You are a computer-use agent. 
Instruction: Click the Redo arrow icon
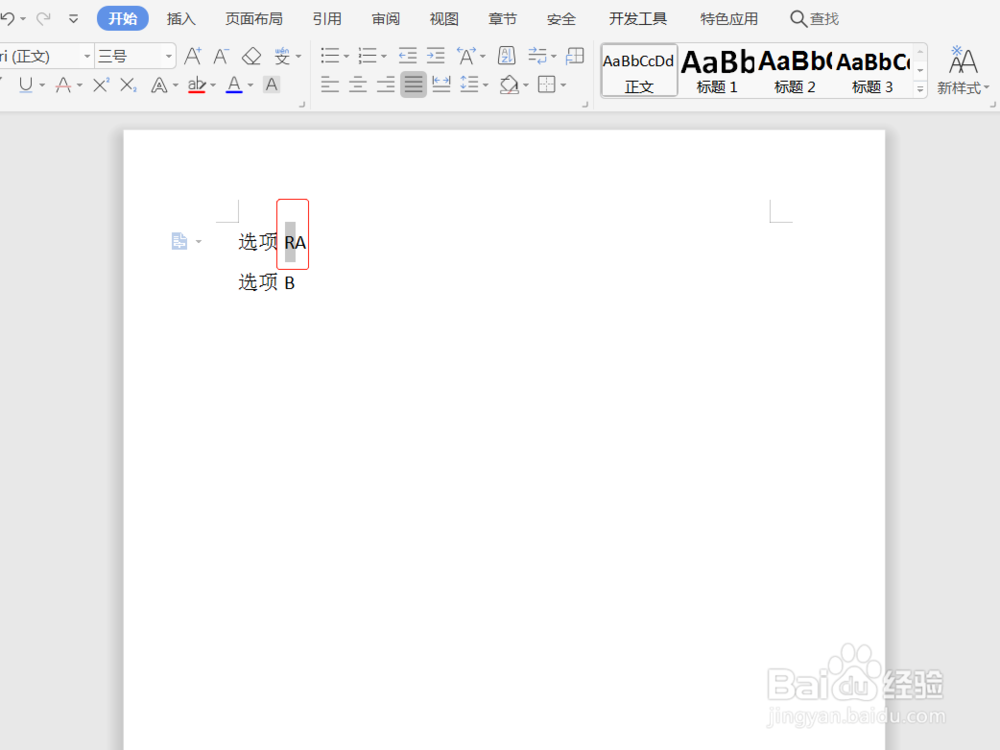click(43, 18)
